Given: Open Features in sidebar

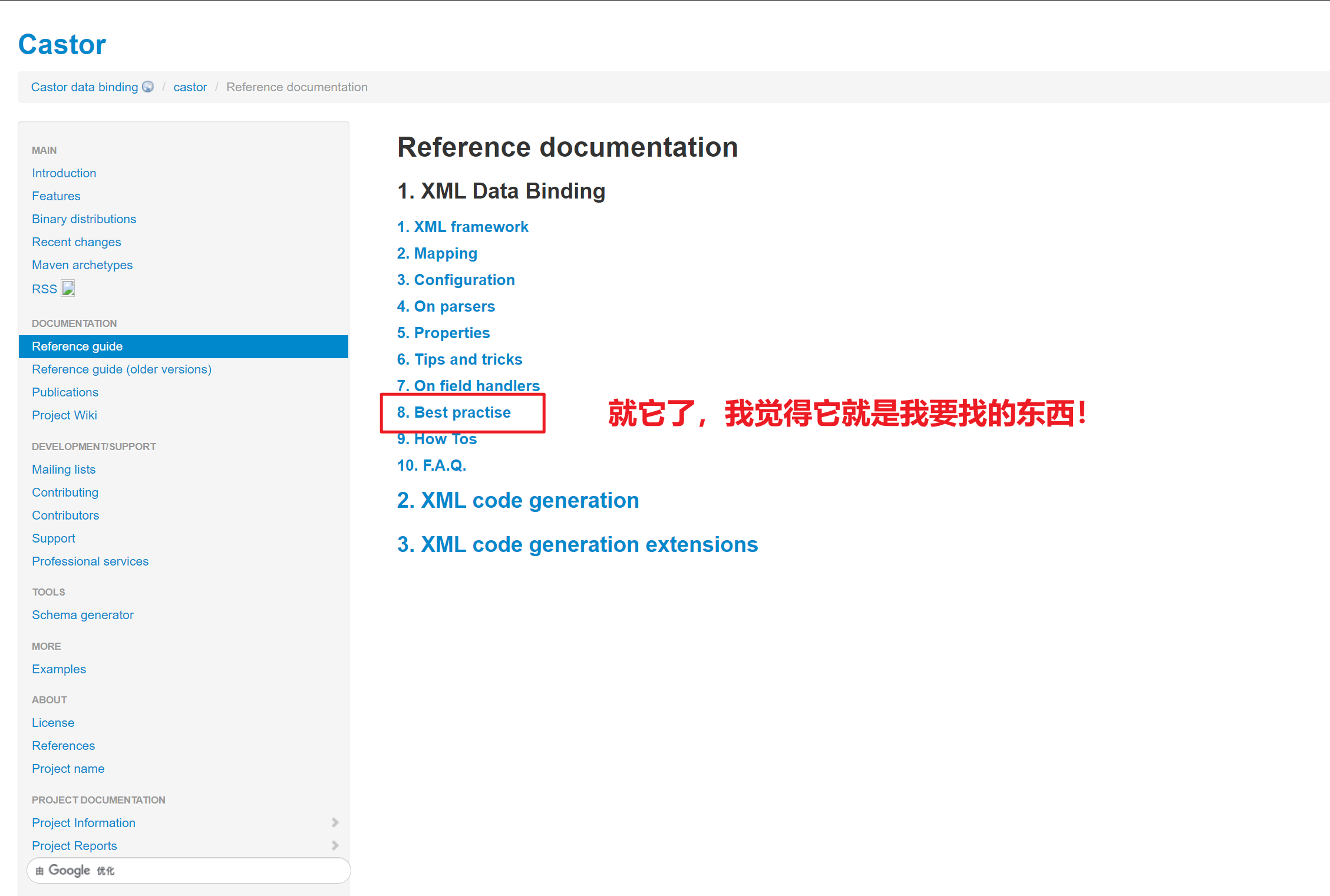Looking at the screenshot, I should pyautogui.click(x=56, y=196).
